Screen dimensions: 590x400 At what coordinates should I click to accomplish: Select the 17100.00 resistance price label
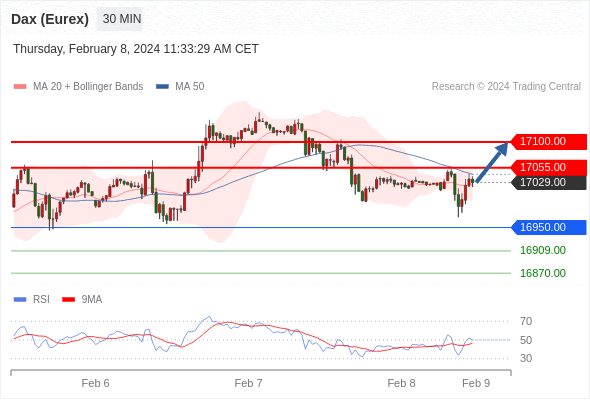click(549, 141)
